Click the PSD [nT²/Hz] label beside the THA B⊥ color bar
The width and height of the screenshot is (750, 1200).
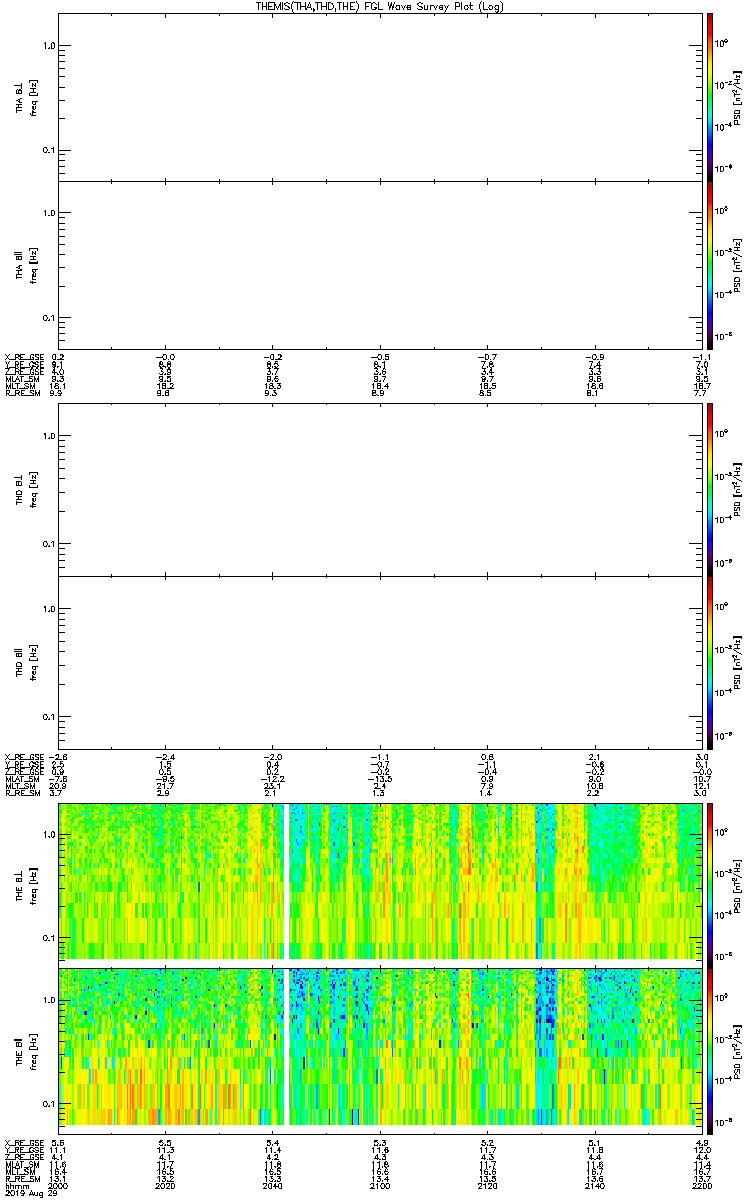739,97
